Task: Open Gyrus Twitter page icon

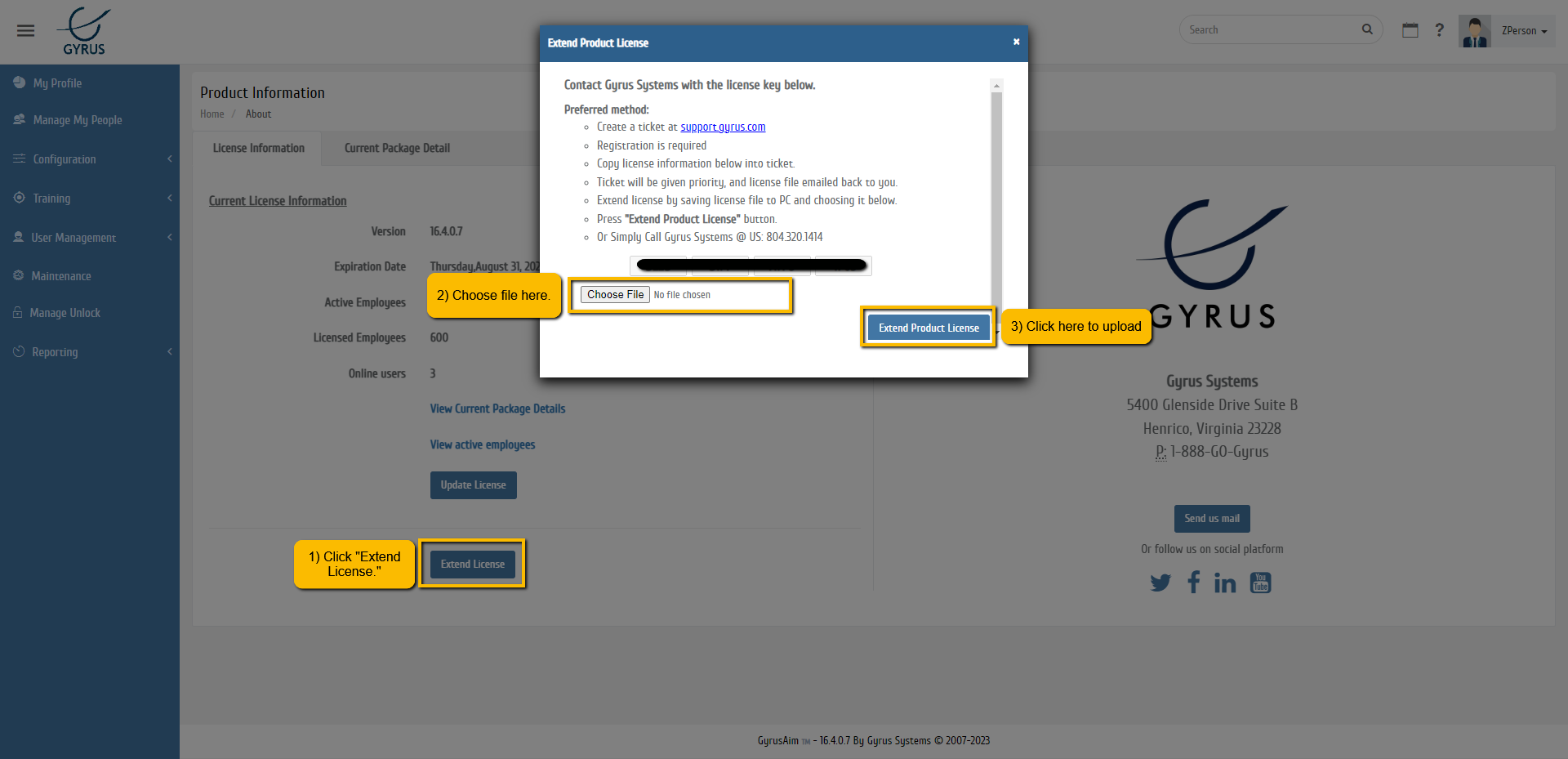Action: pos(1160,583)
